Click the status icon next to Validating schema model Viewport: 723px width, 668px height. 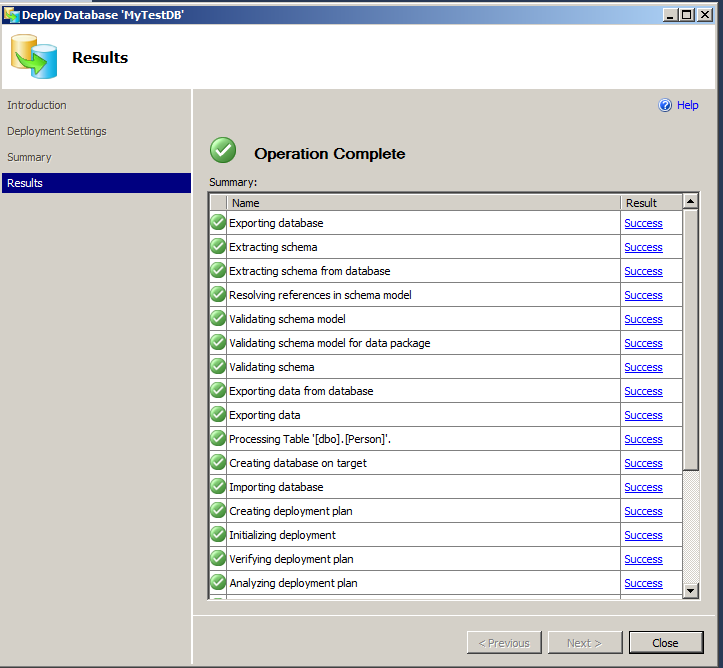218,319
